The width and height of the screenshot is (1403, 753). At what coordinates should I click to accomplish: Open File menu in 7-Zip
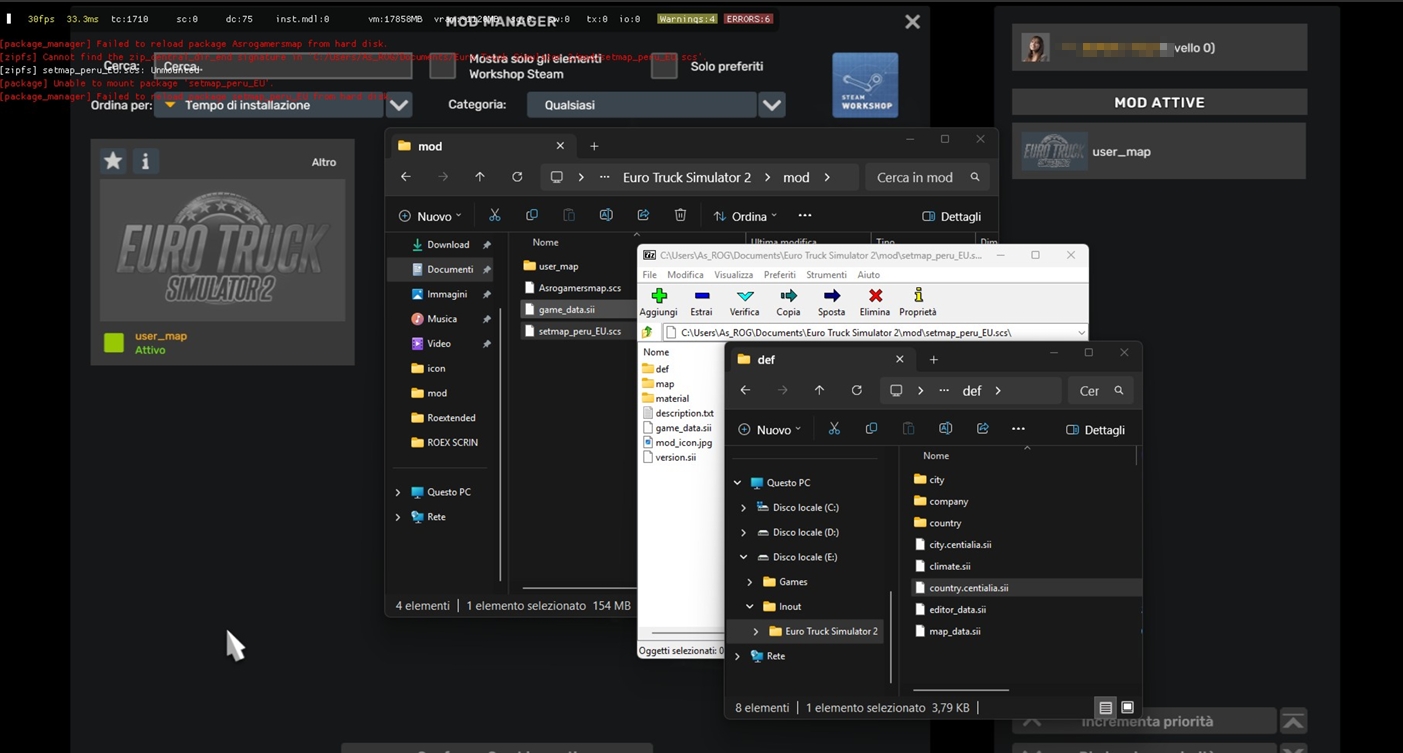pyautogui.click(x=650, y=274)
